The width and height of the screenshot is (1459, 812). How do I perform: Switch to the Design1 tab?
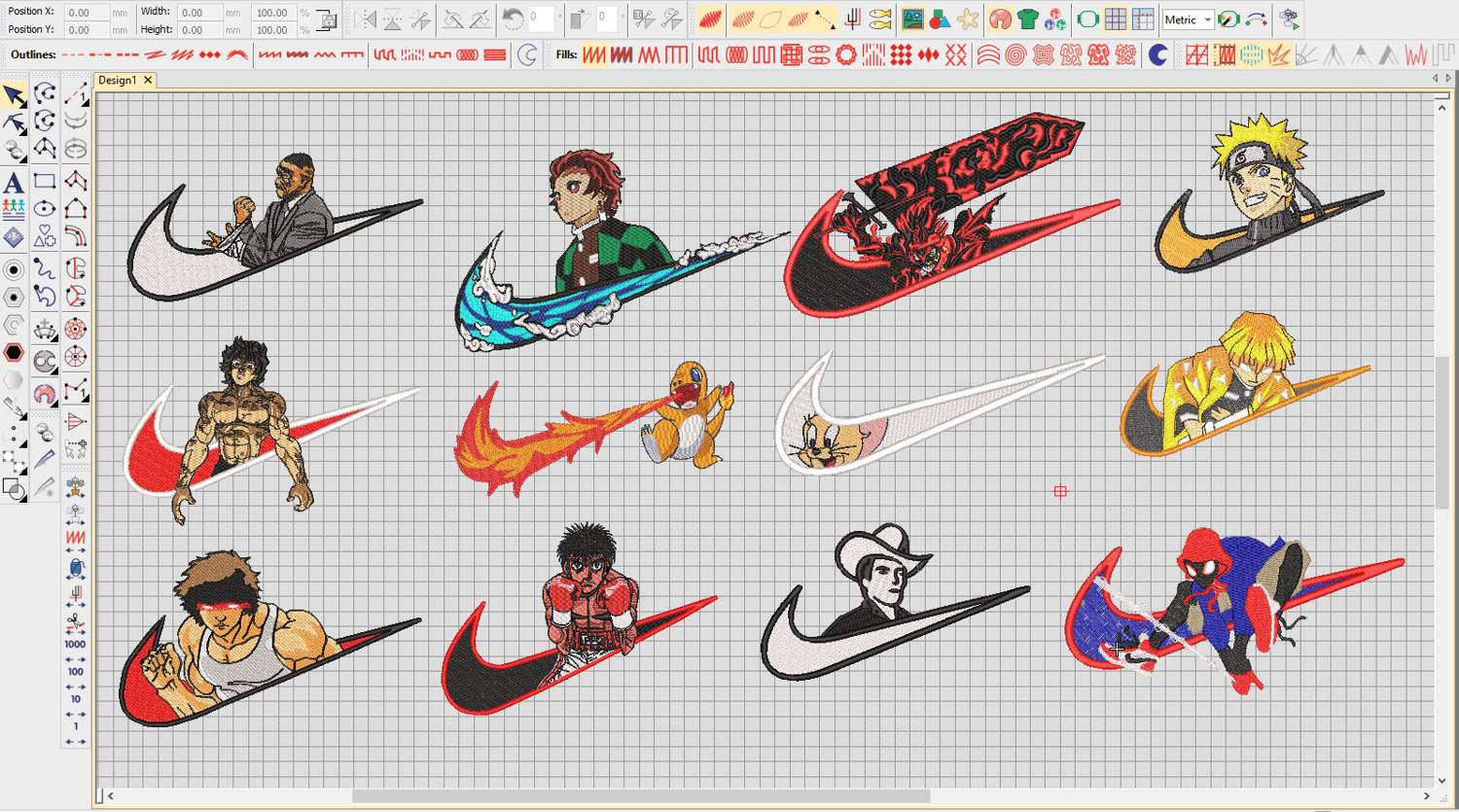click(x=118, y=81)
